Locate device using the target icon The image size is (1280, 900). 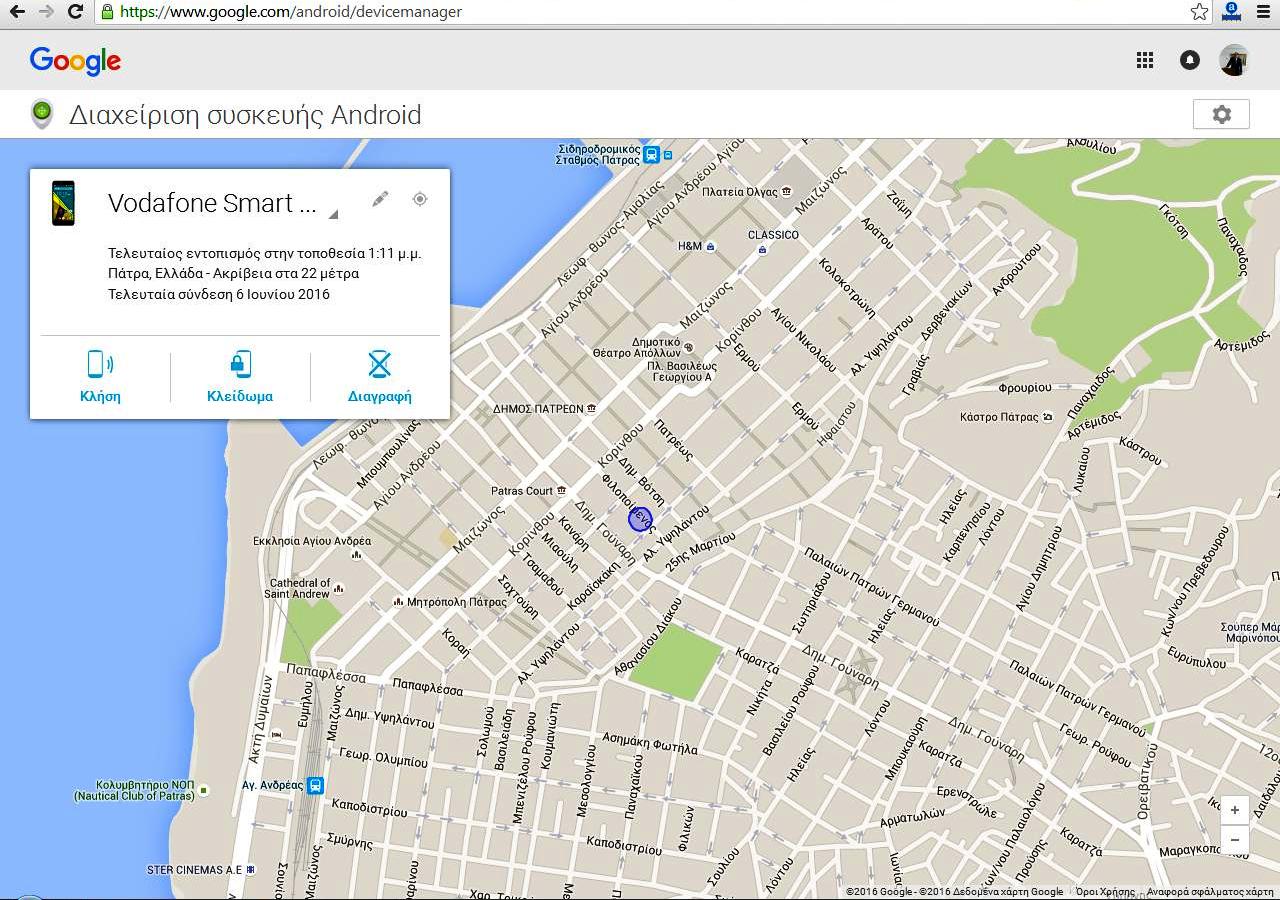click(x=420, y=199)
